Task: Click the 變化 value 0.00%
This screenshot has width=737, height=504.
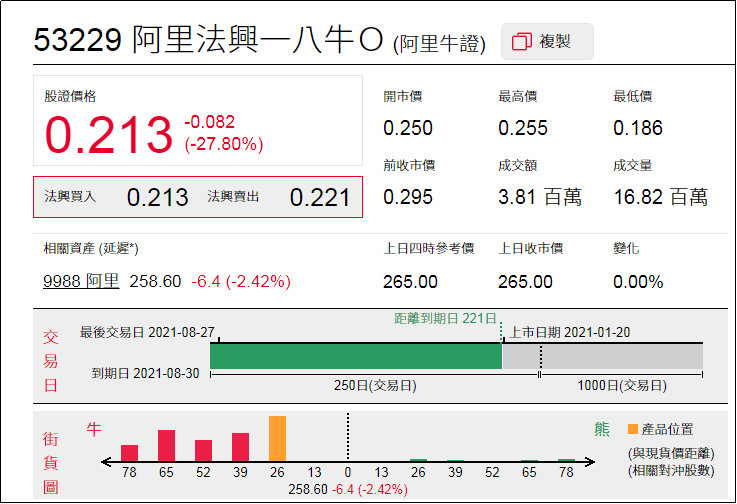Action: [x=638, y=282]
